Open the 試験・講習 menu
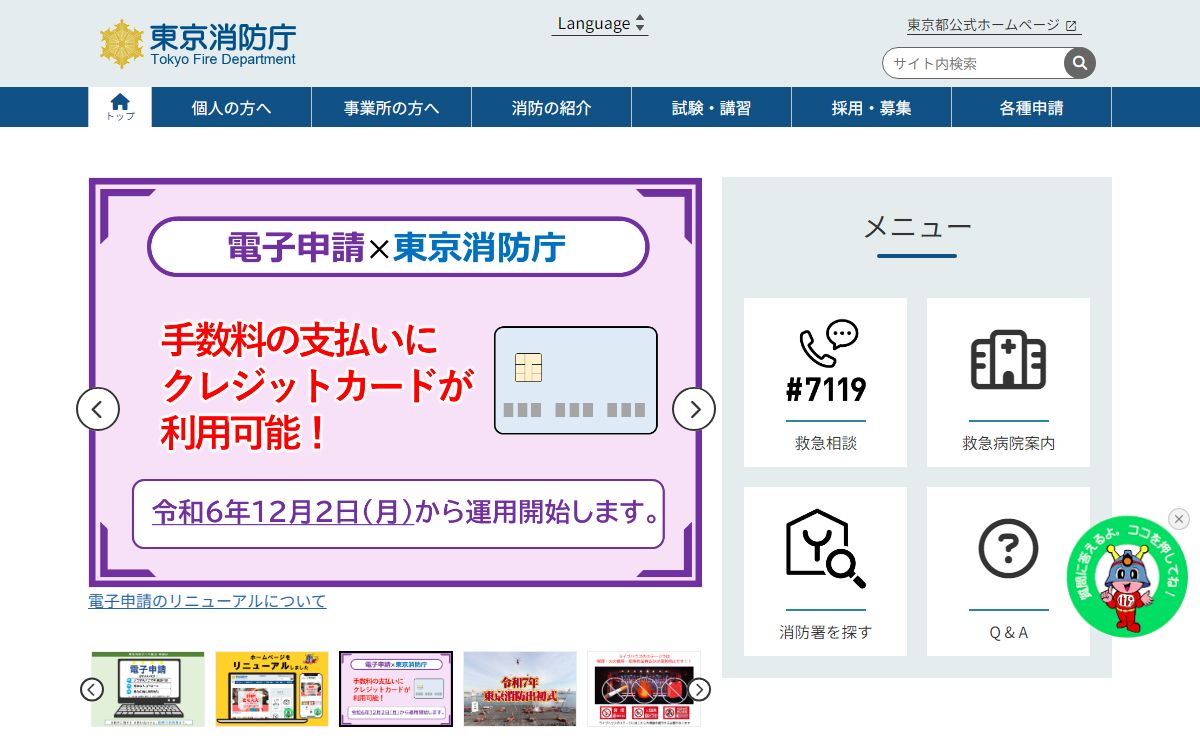The width and height of the screenshot is (1200, 740). coord(711,108)
